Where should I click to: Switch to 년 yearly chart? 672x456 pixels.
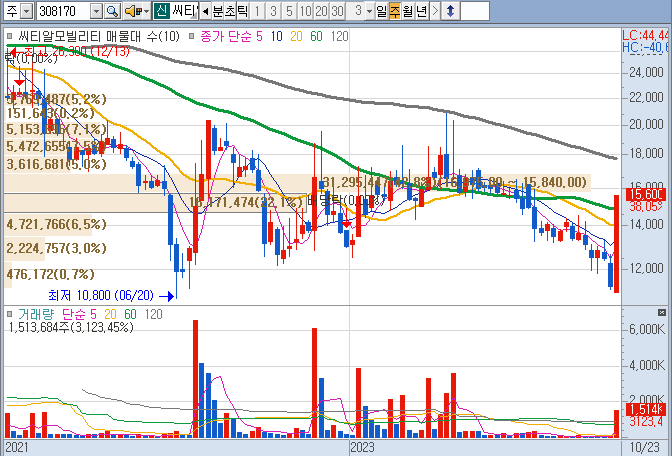(x=422, y=11)
